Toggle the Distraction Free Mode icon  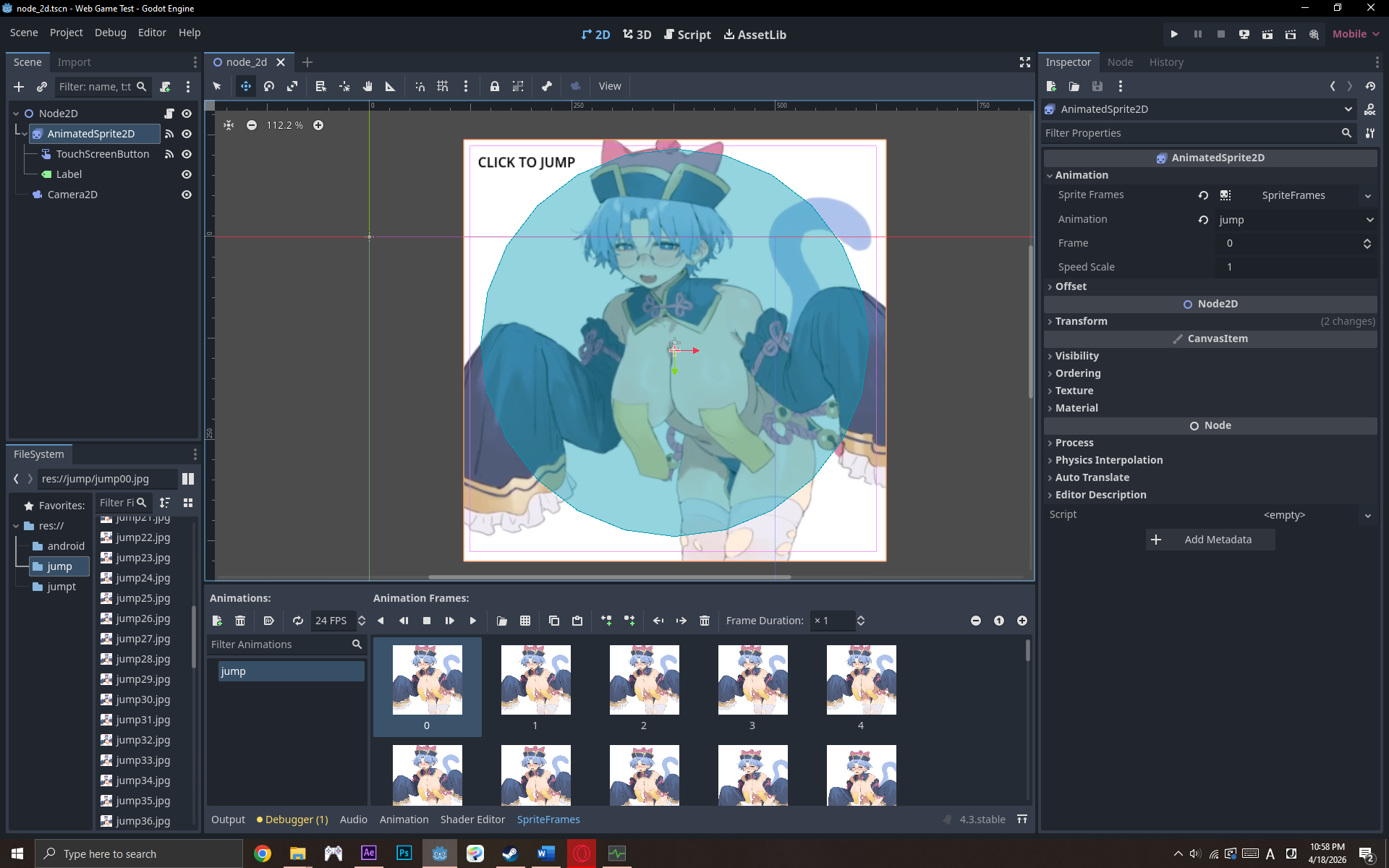pyautogui.click(x=1025, y=62)
